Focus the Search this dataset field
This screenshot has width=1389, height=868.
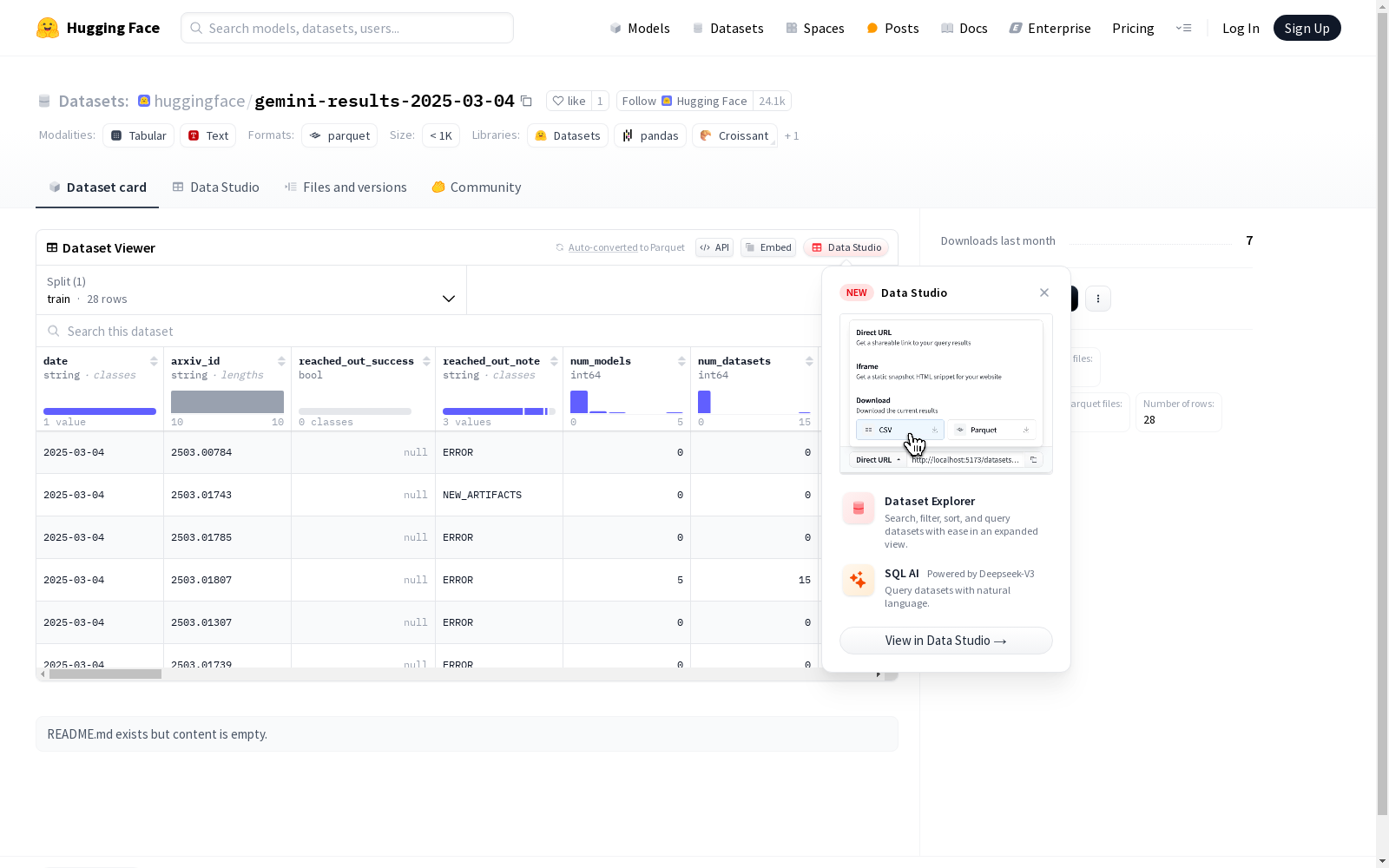coord(430,331)
